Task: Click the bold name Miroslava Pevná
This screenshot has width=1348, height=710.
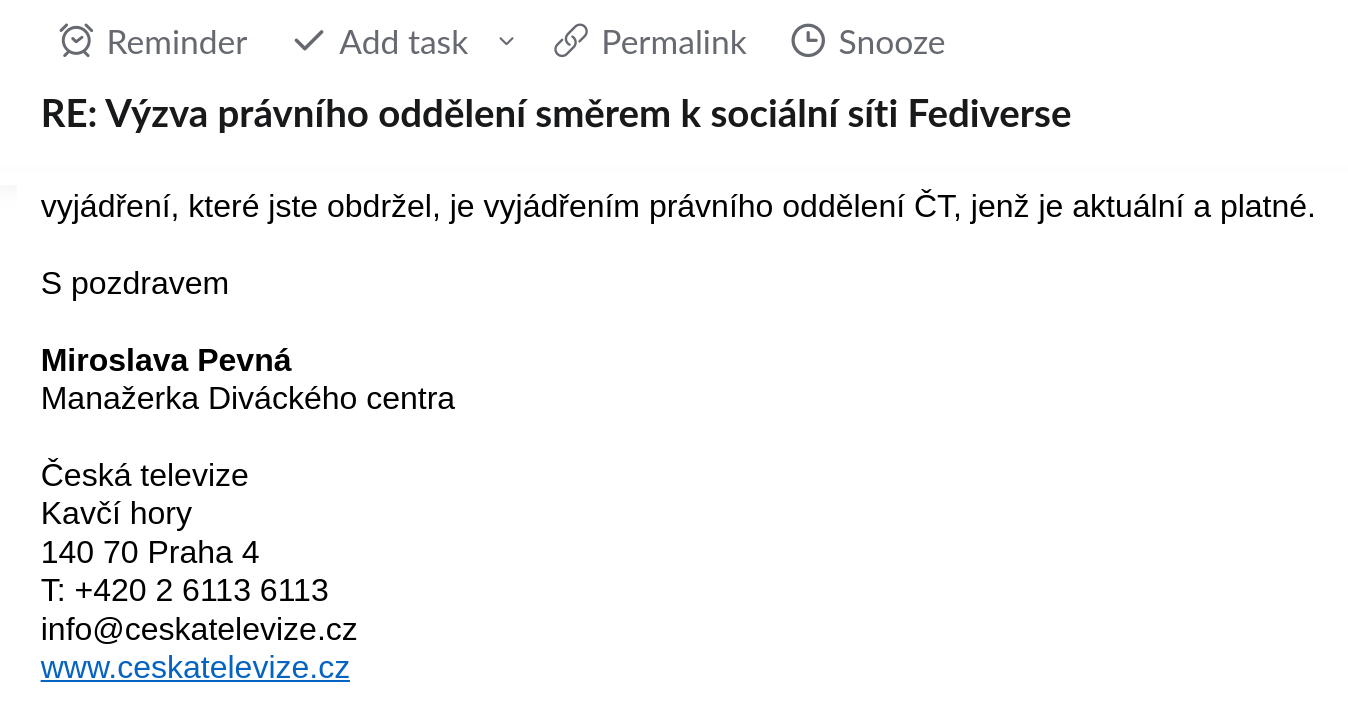Action: click(x=166, y=360)
